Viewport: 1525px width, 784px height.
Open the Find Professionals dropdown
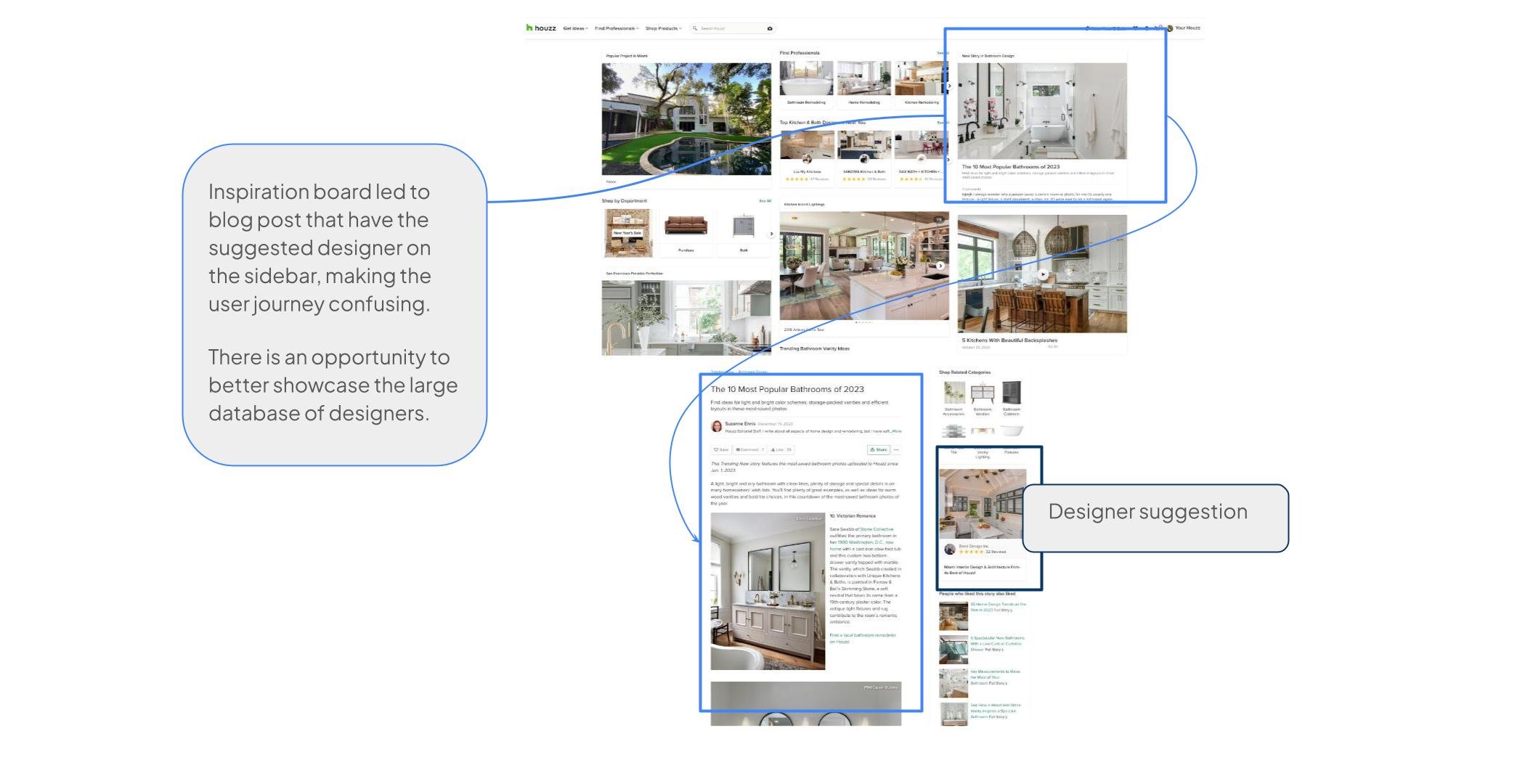click(x=615, y=28)
